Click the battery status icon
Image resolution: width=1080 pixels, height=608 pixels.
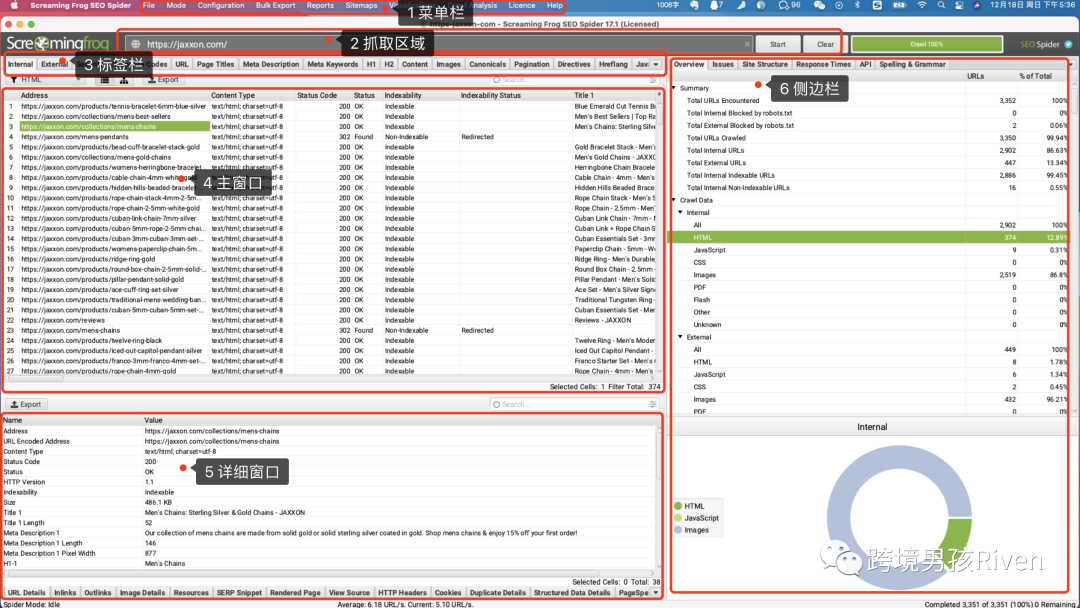pos(900,6)
